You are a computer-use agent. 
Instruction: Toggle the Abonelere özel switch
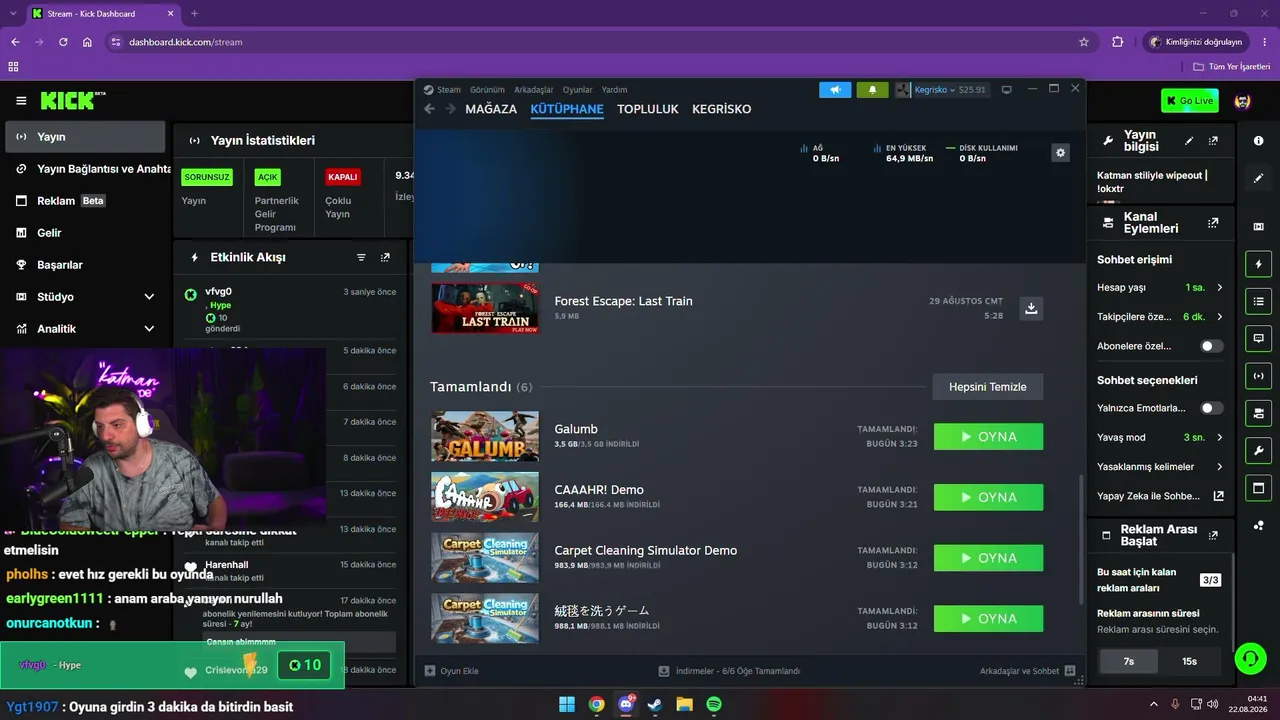click(1212, 346)
